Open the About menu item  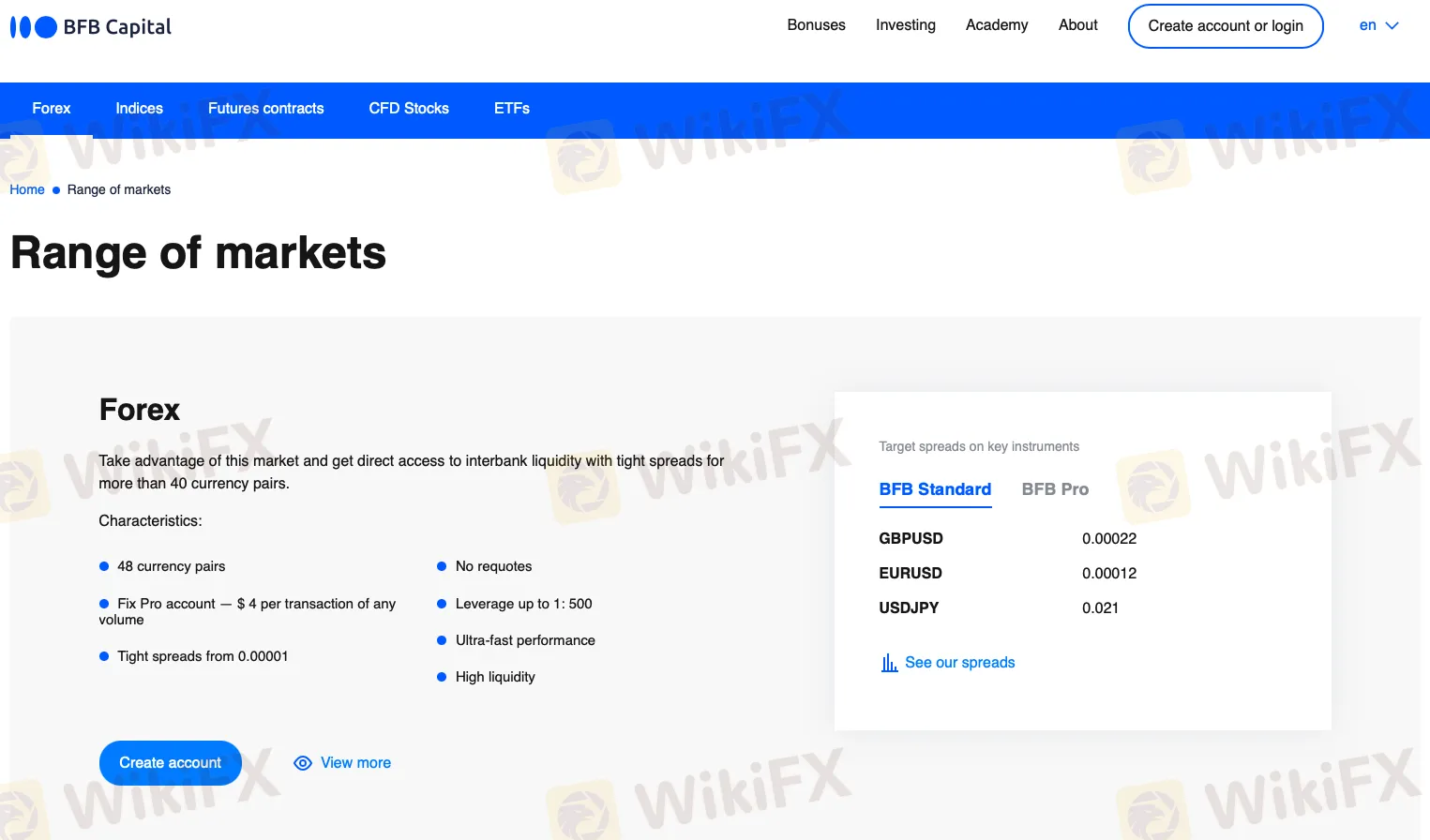pos(1076,24)
